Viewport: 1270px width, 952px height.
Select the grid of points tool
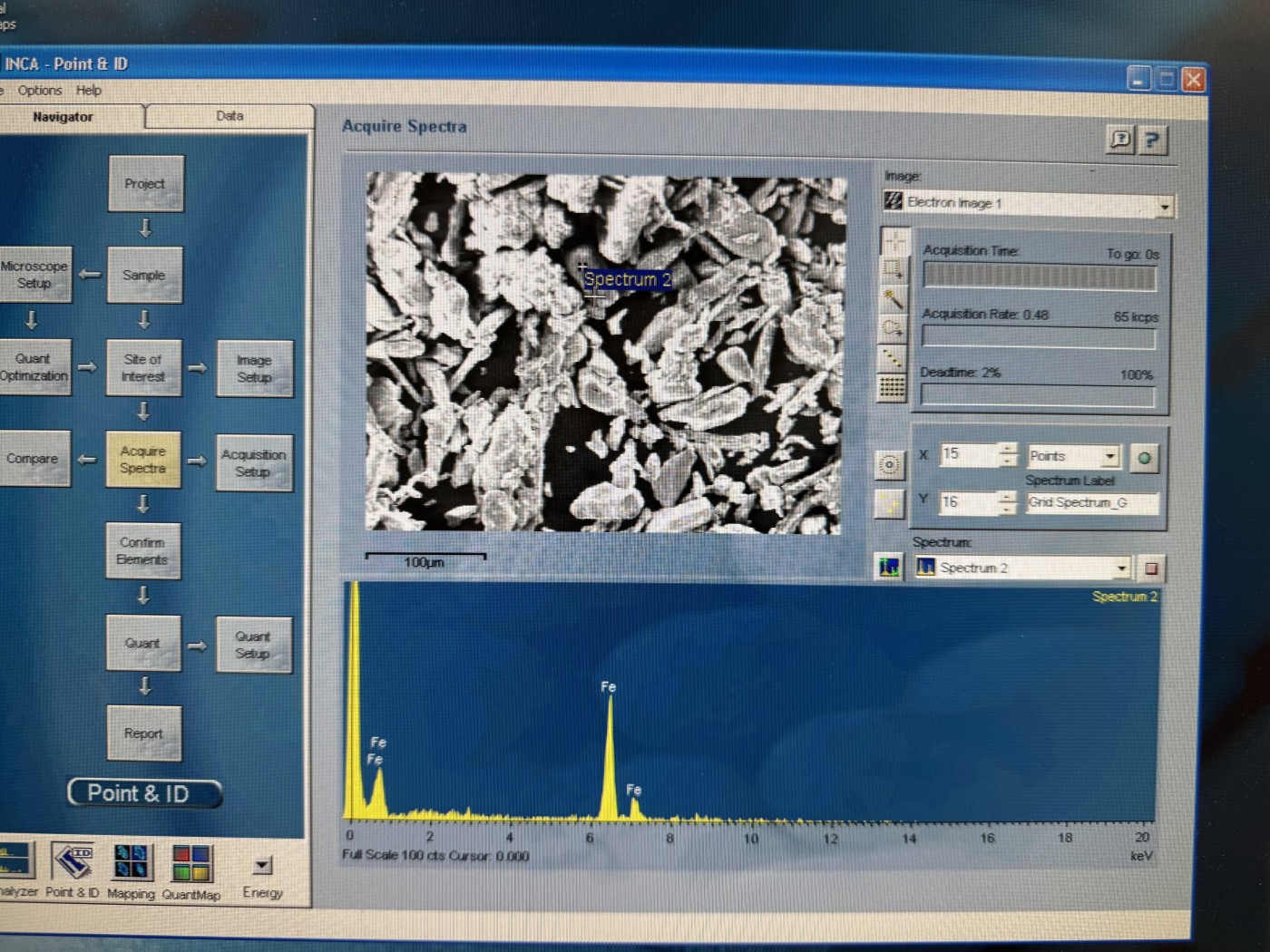(x=893, y=388)
